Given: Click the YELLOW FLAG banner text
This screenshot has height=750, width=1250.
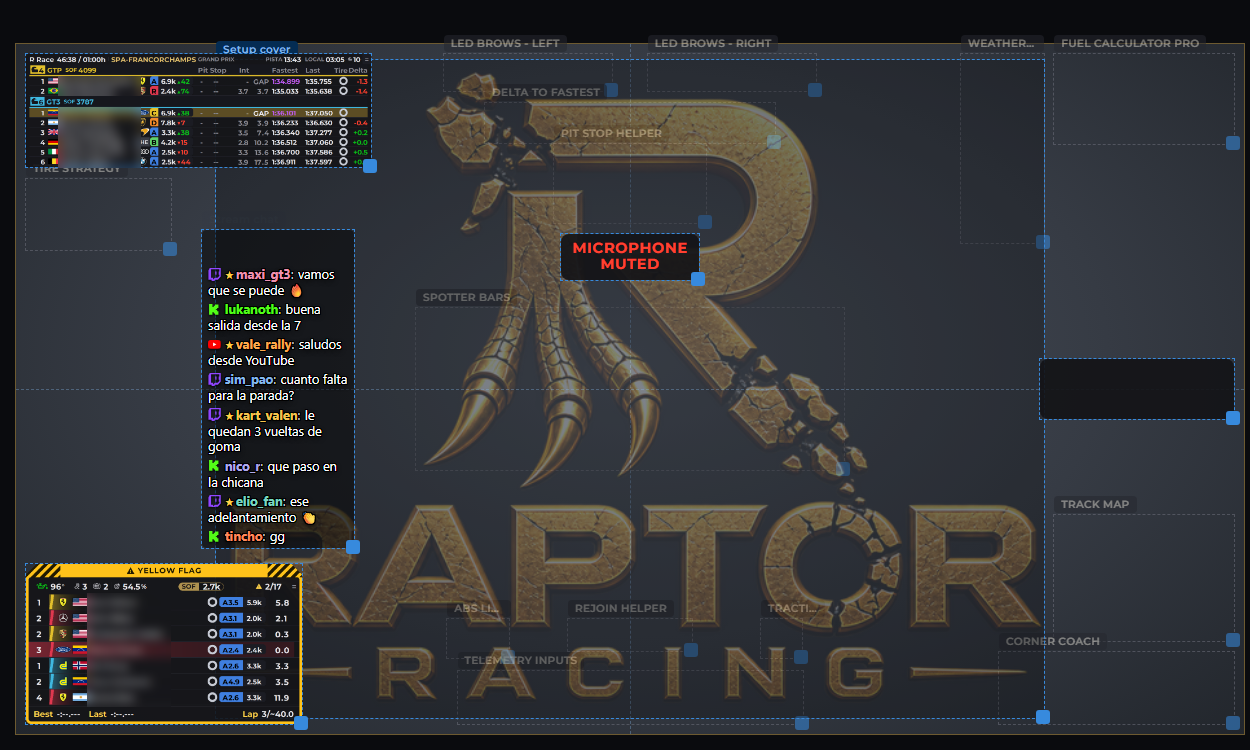Looking at the screenshot, I should click(170, 570).
